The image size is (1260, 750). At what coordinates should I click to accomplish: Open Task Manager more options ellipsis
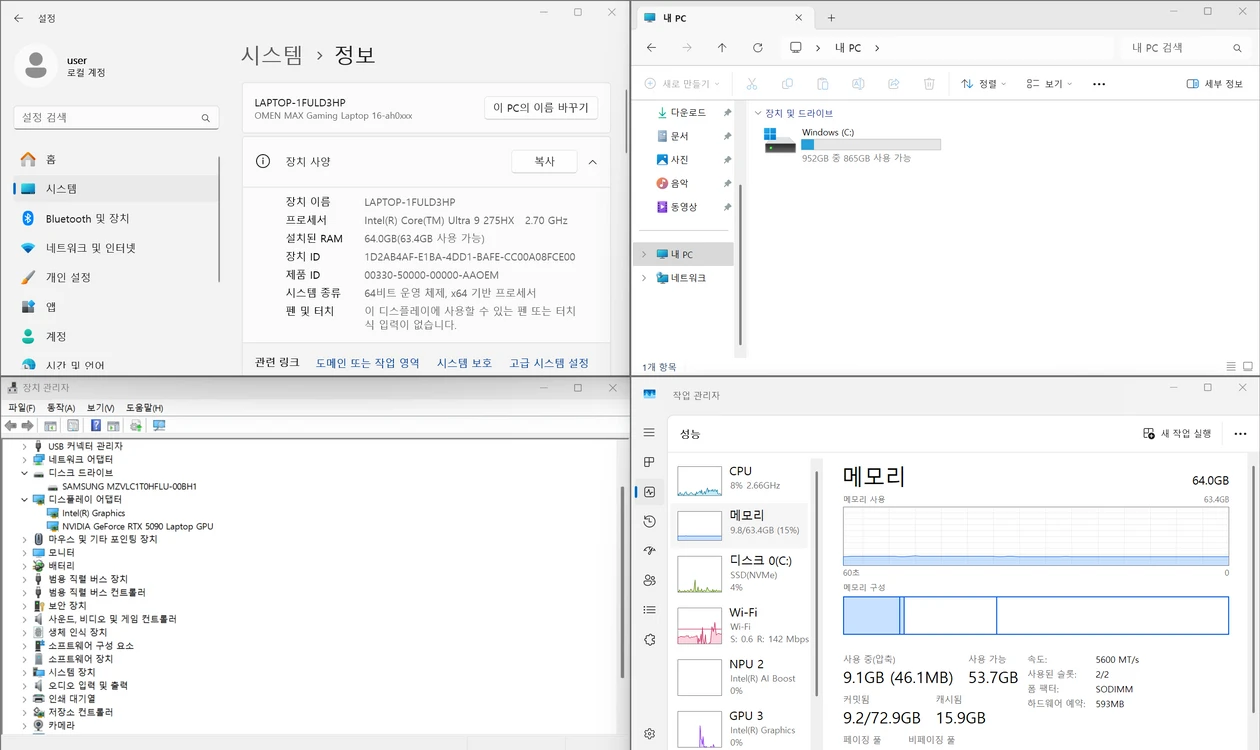pyautogui.click(x=1240, y=433)
